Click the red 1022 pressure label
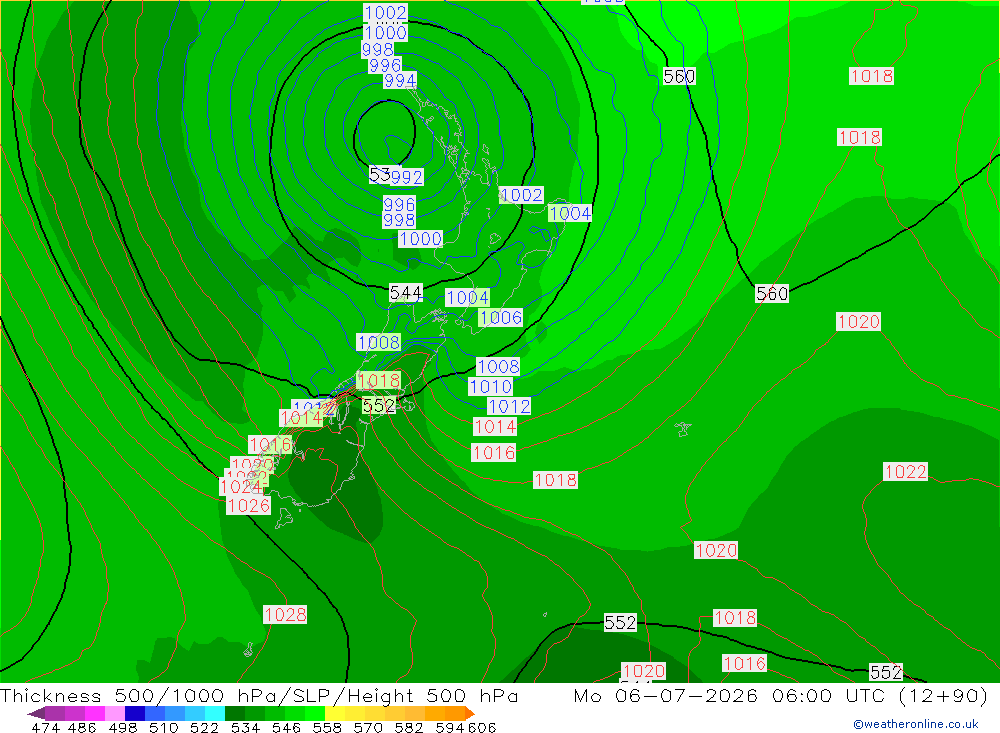 (905, 471)
